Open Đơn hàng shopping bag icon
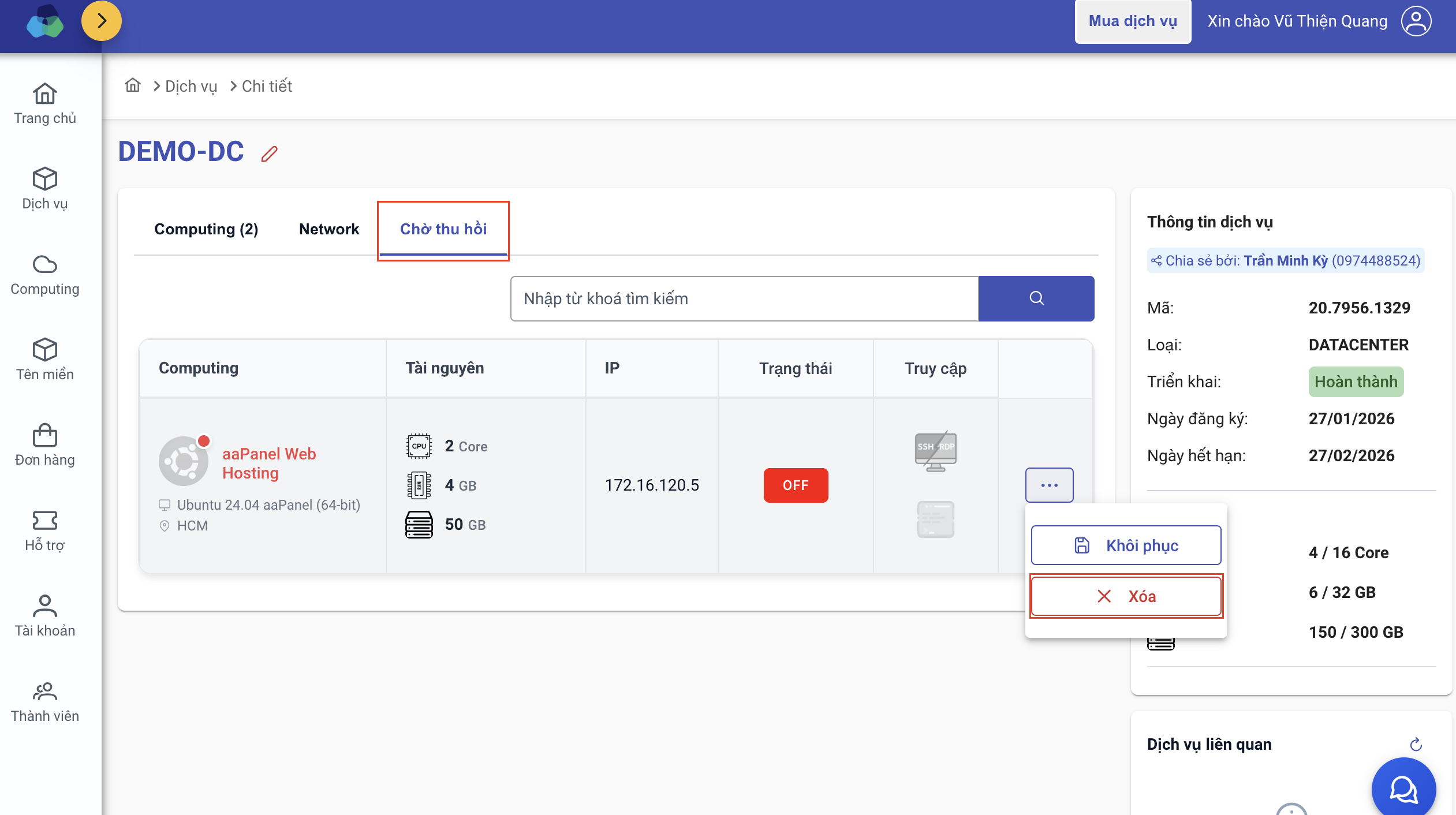This screenshot has height=815, width=1456. tap(45, 436)
